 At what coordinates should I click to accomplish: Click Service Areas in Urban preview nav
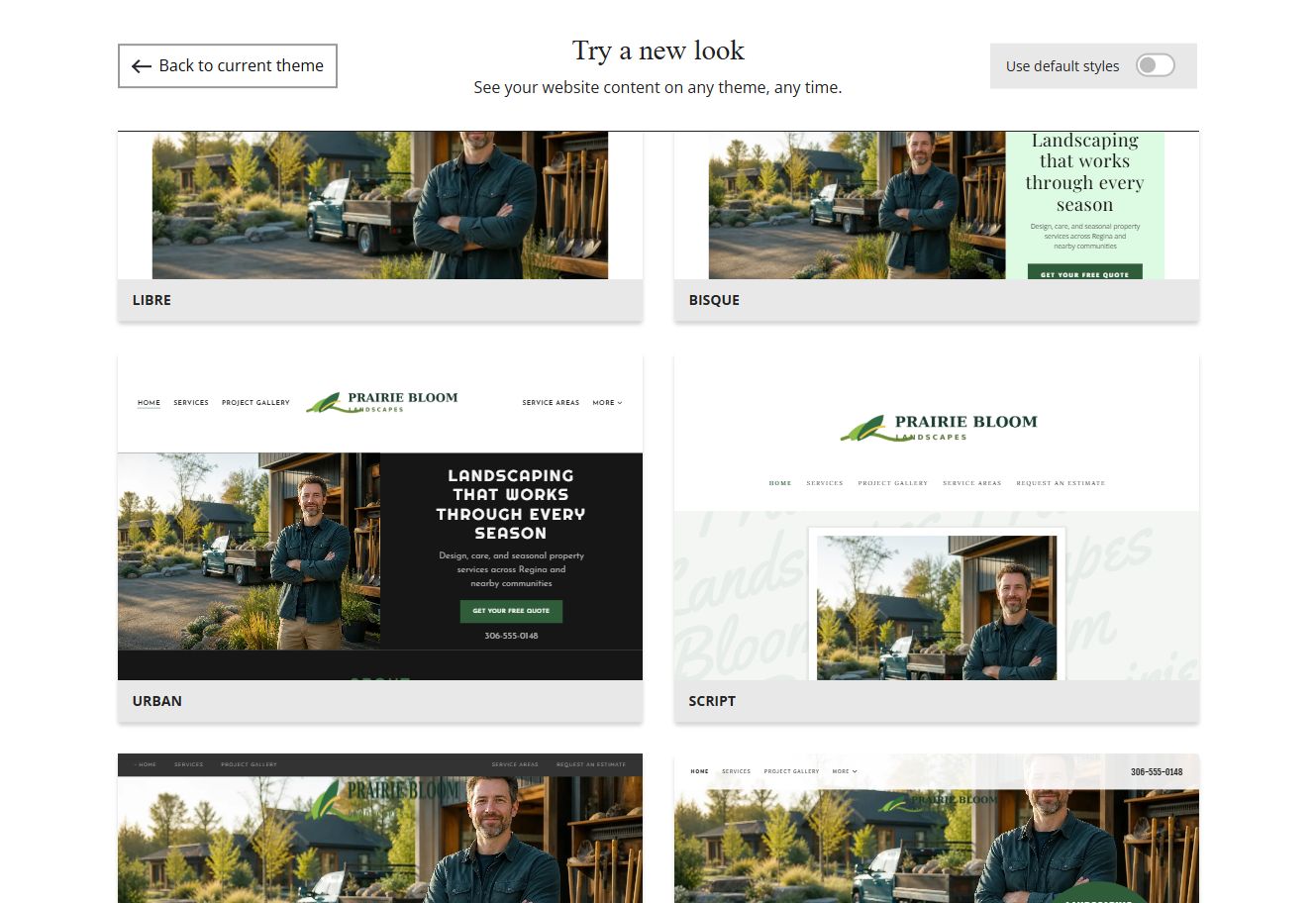point(551,403)
